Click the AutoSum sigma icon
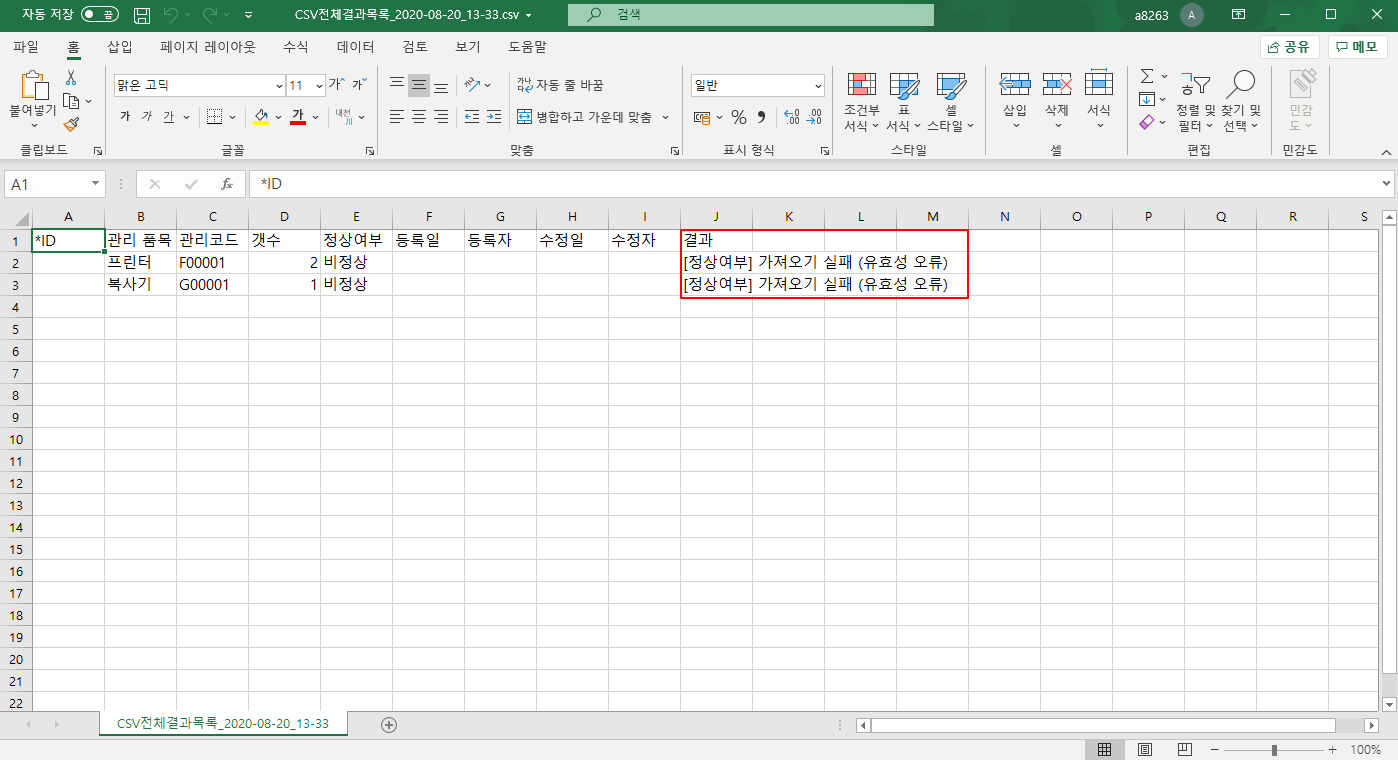Viewport: 1398px width, 760px height. pos(1147,76)
